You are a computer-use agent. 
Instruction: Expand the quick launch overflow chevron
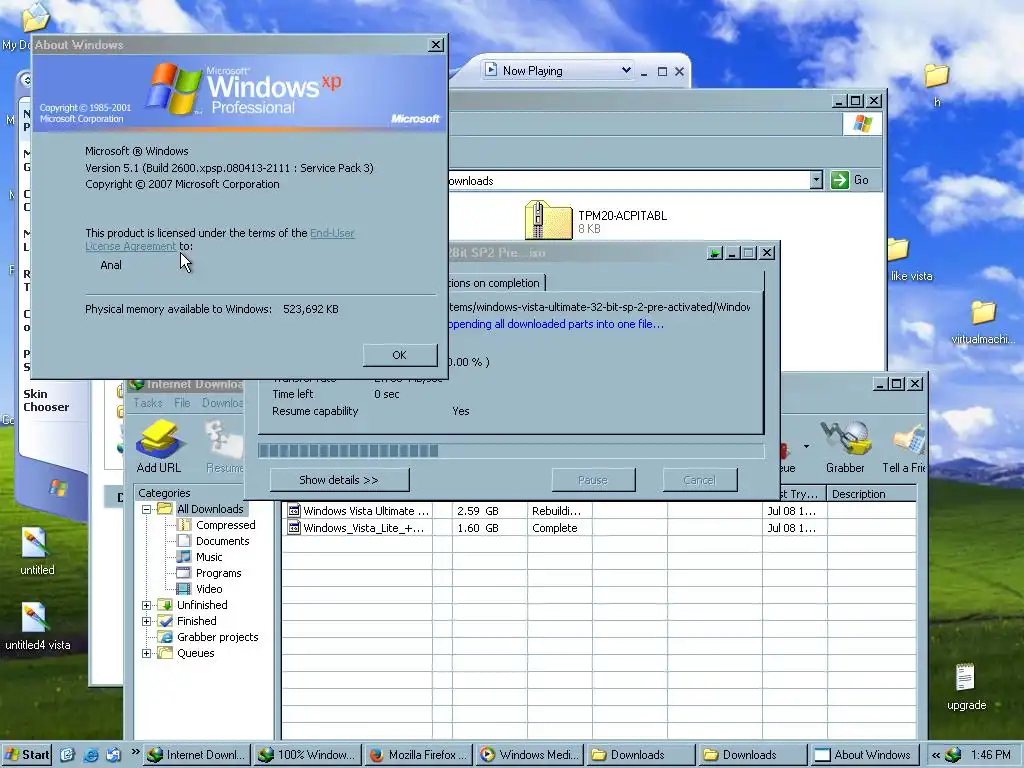[x=135, y=752]
